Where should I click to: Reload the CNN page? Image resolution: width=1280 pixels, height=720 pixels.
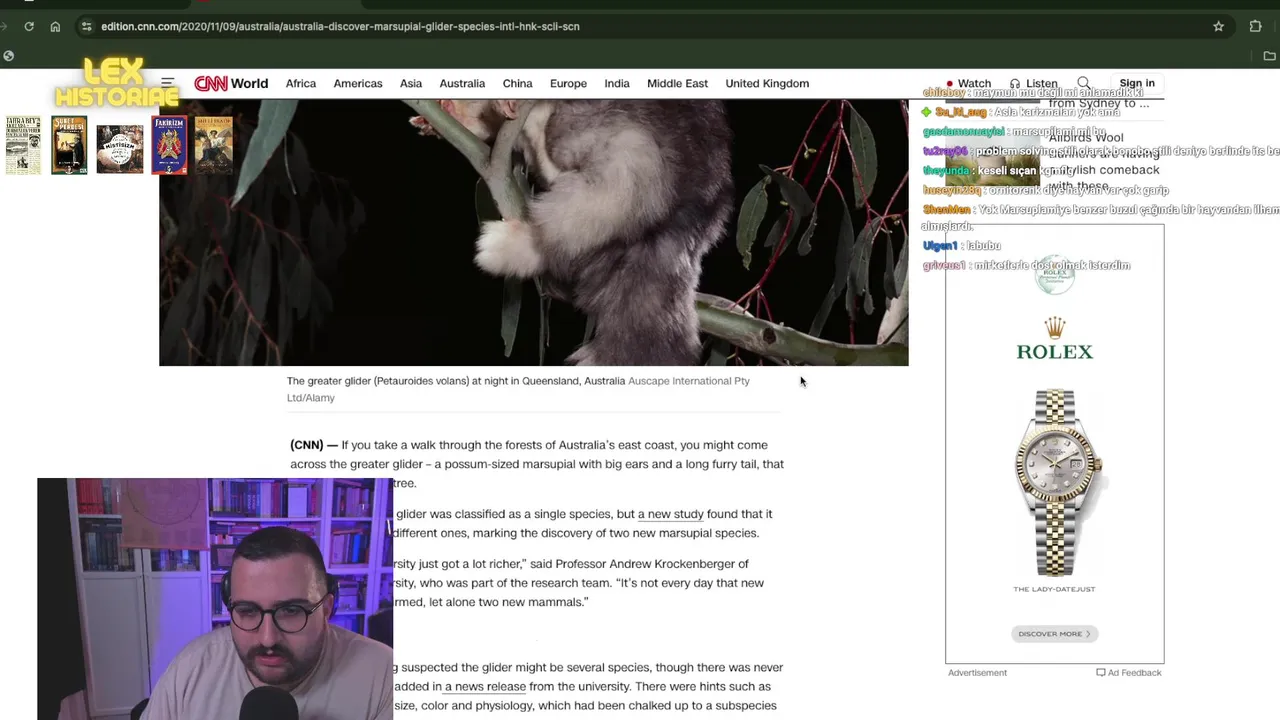point(29,26)
